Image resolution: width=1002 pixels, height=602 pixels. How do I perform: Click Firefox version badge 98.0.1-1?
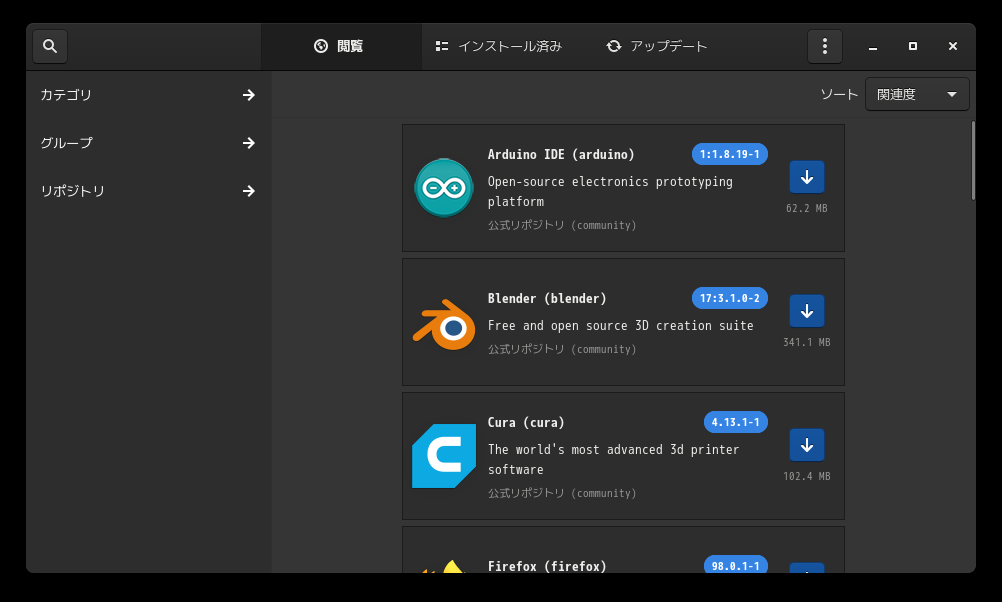[736, 566]
